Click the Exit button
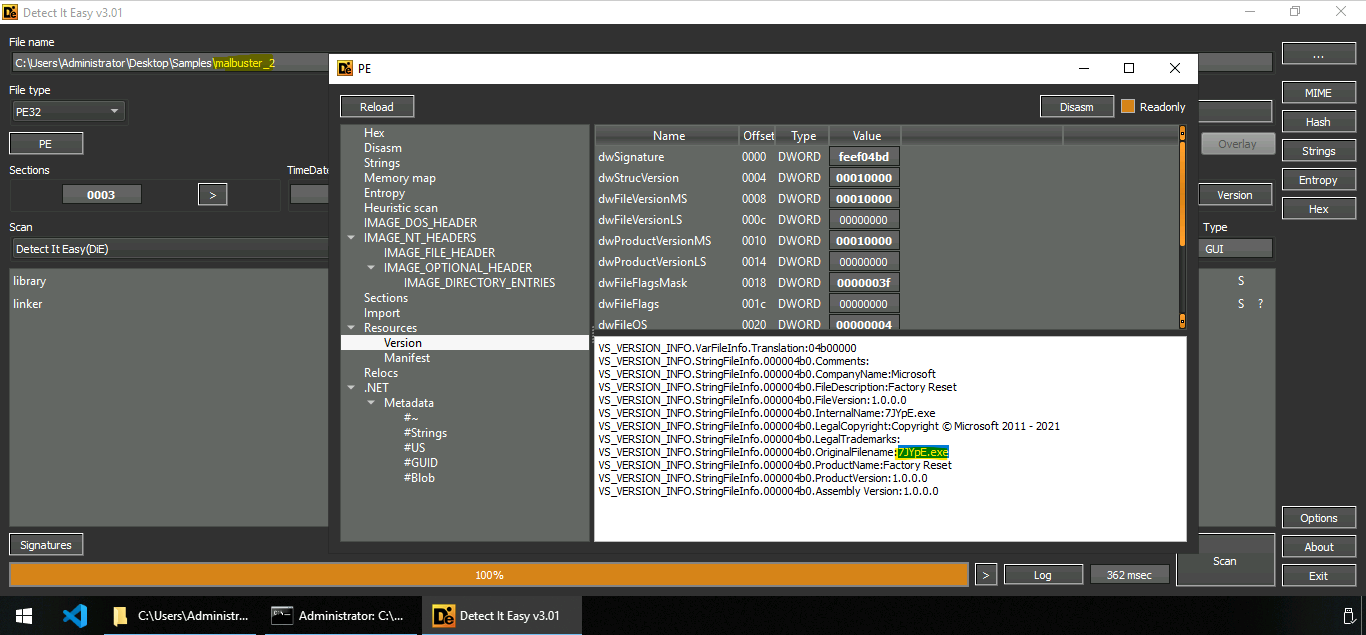This screenshot has height=635, width=1366. coord(1318,576)
